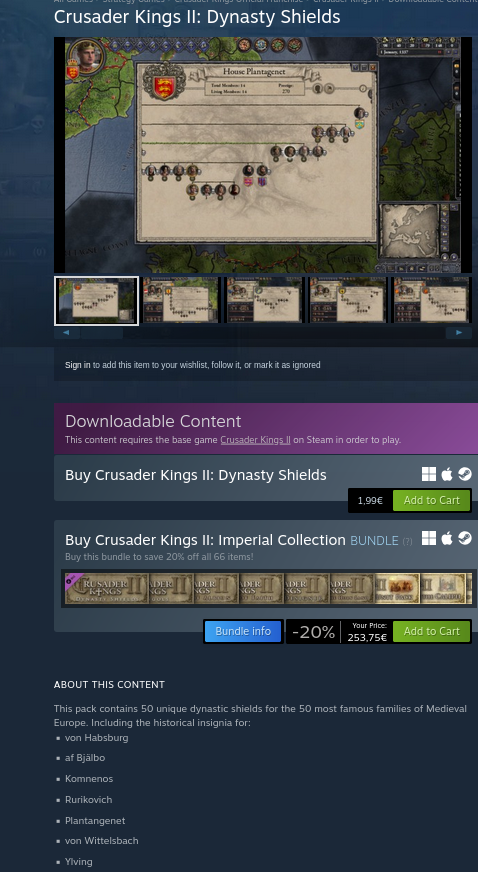Click the Steam icon in Imperial Collection bundle
478x872 pixels.
[465, 538]
